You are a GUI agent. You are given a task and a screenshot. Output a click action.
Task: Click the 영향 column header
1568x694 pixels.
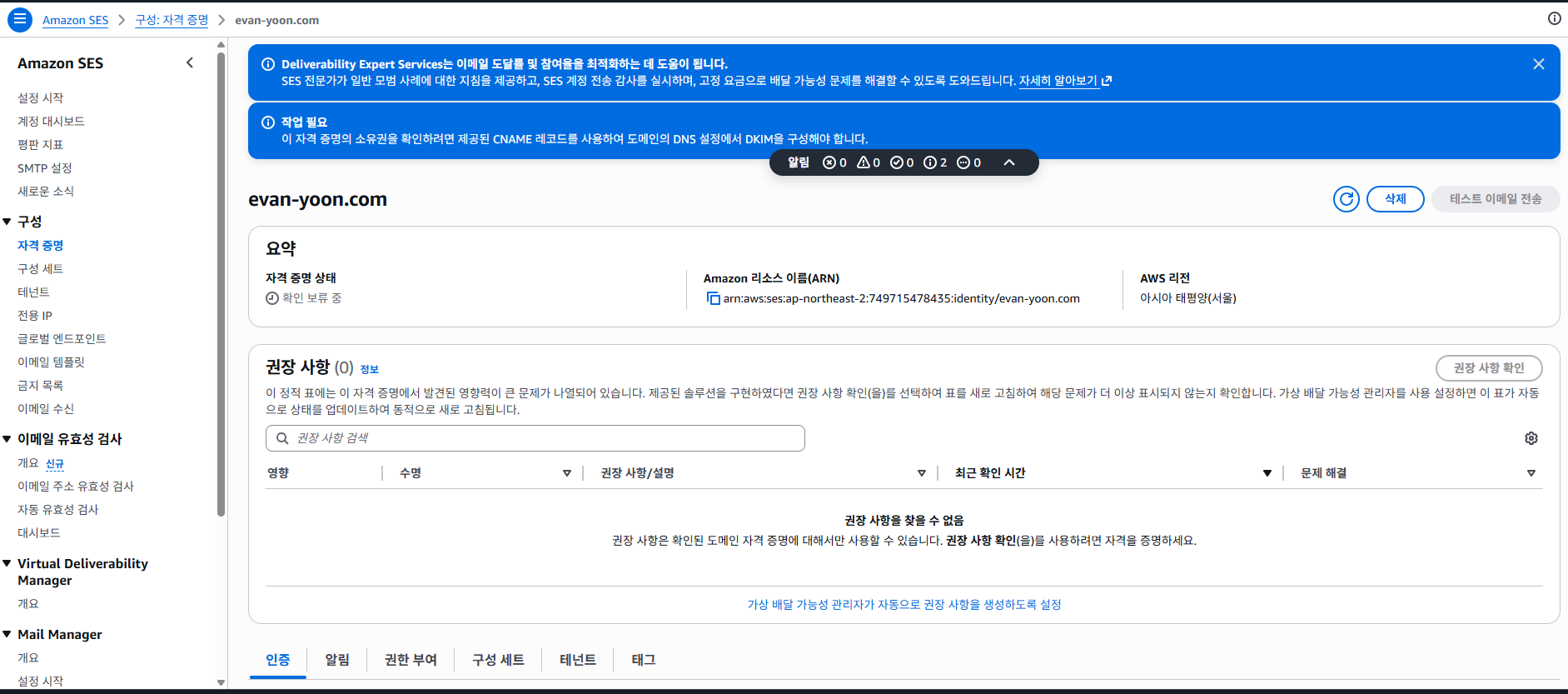[x=278, y=473]
